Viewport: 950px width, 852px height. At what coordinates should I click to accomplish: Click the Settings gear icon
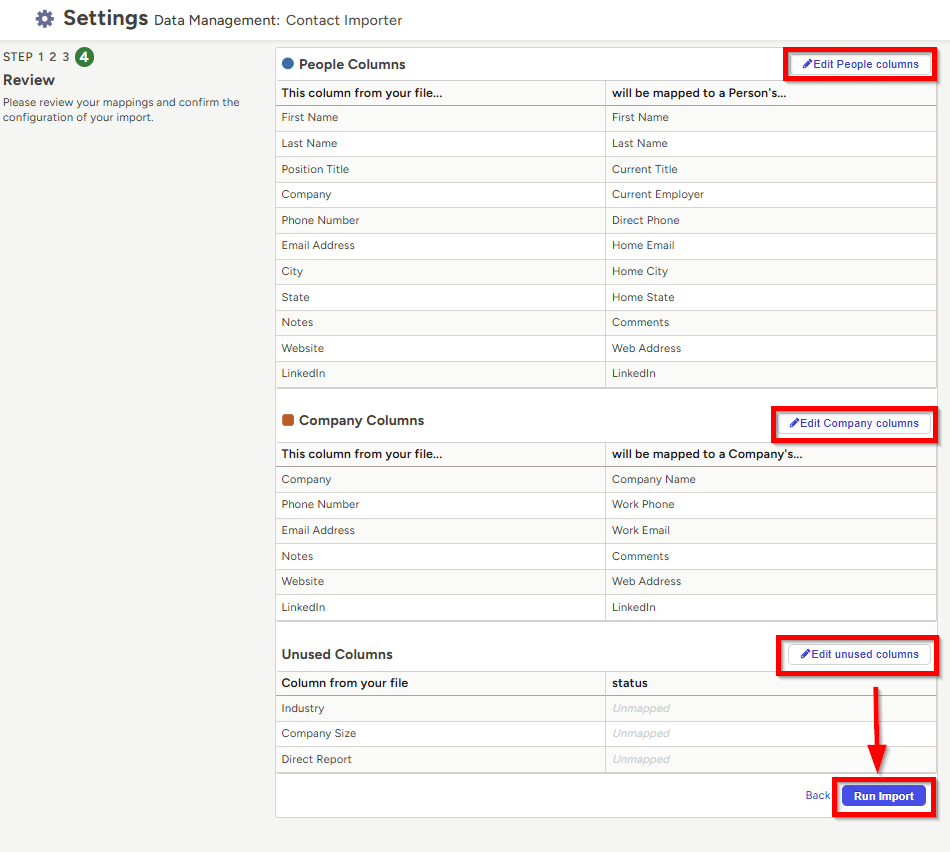tap(45, 19)
